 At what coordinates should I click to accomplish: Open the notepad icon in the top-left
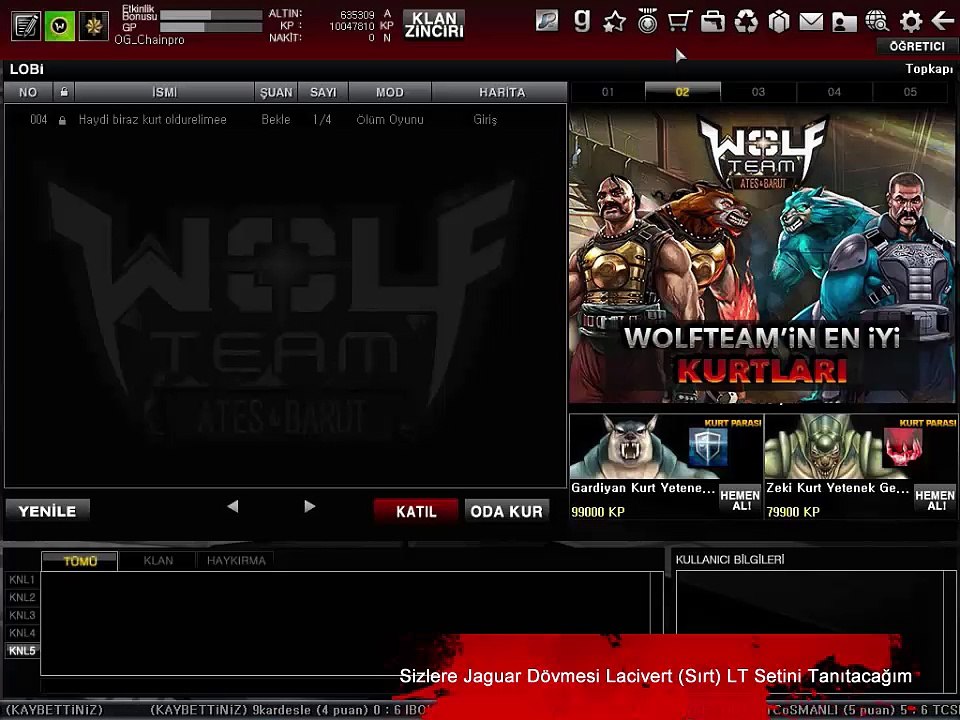click(x=26, y=26)
